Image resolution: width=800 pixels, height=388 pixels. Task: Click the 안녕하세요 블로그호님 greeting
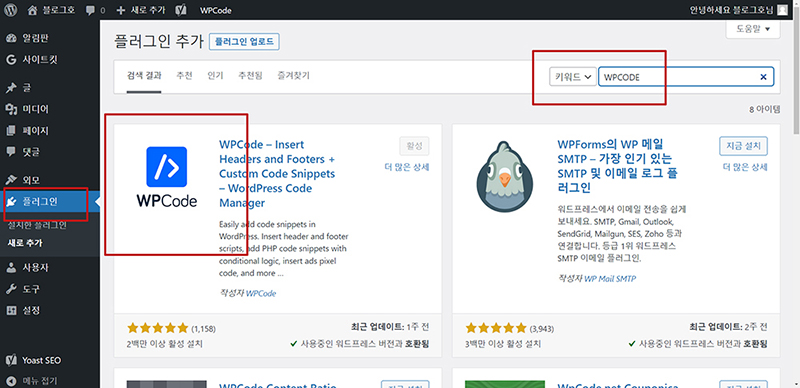click(732, 10)
